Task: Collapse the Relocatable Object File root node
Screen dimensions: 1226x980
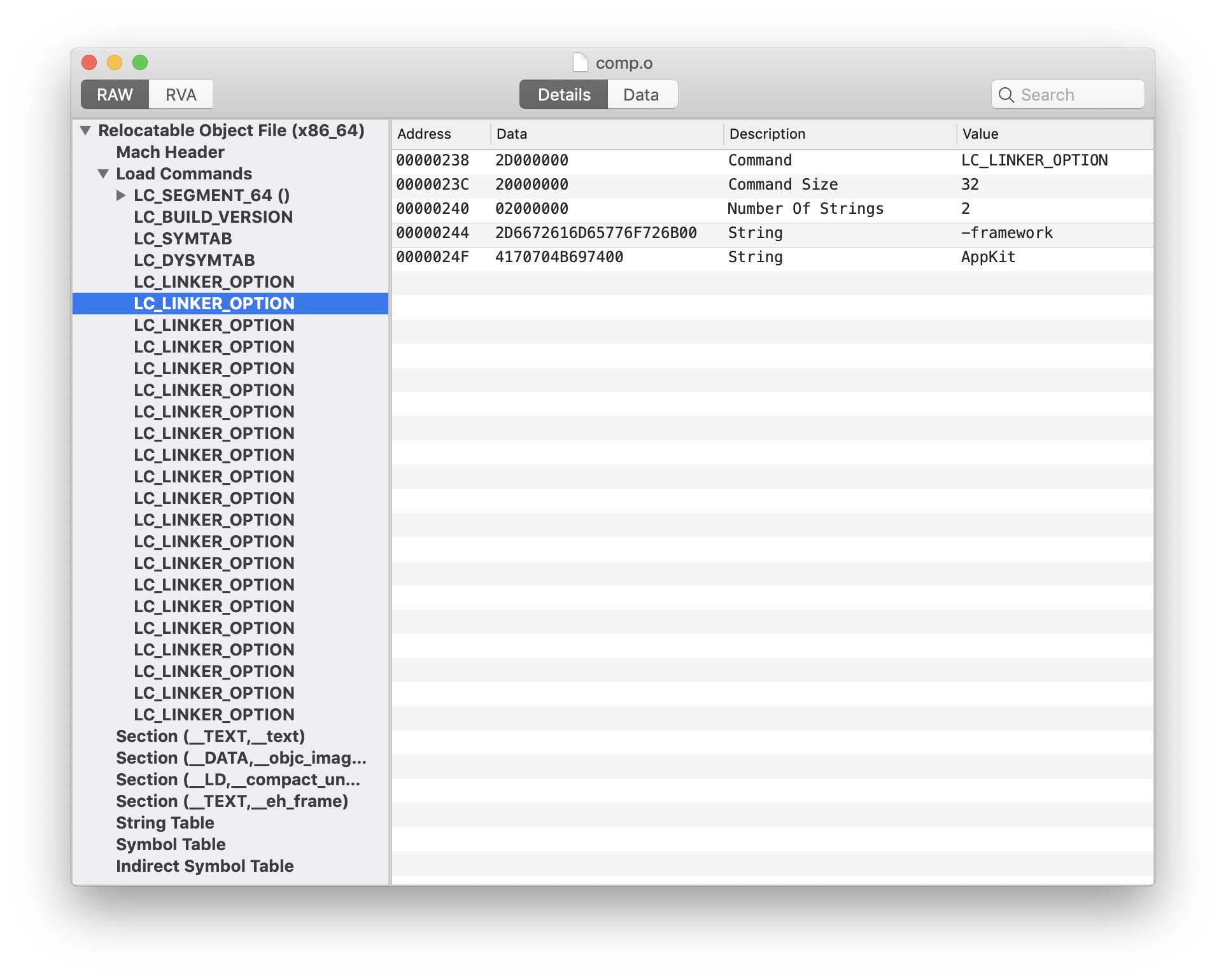Action: [85, 130]
